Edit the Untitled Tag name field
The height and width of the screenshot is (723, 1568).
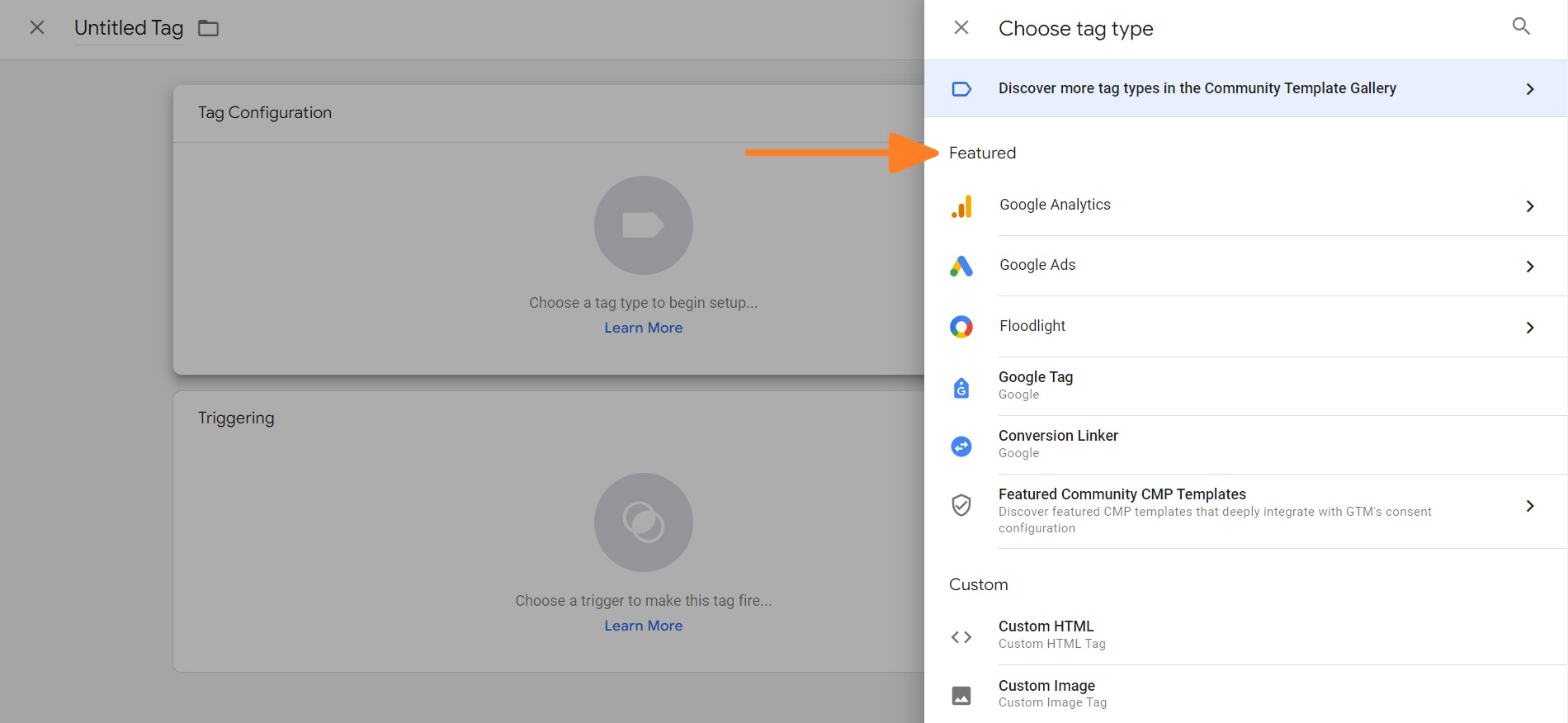pyautogui.click(x=129, y=28)
